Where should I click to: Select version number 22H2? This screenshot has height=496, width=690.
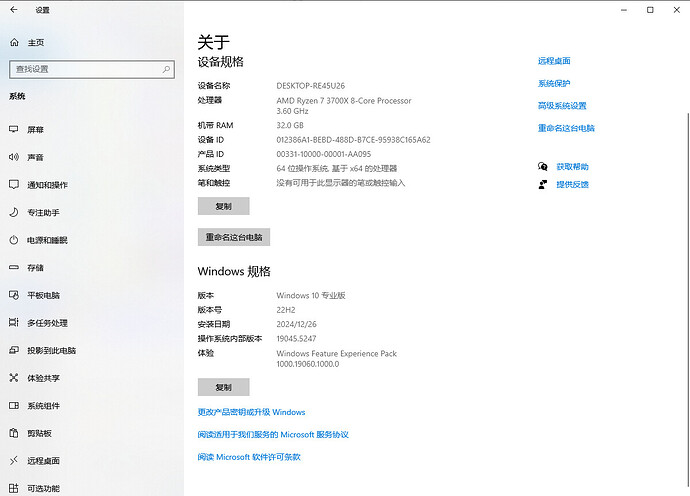[286, 310]
